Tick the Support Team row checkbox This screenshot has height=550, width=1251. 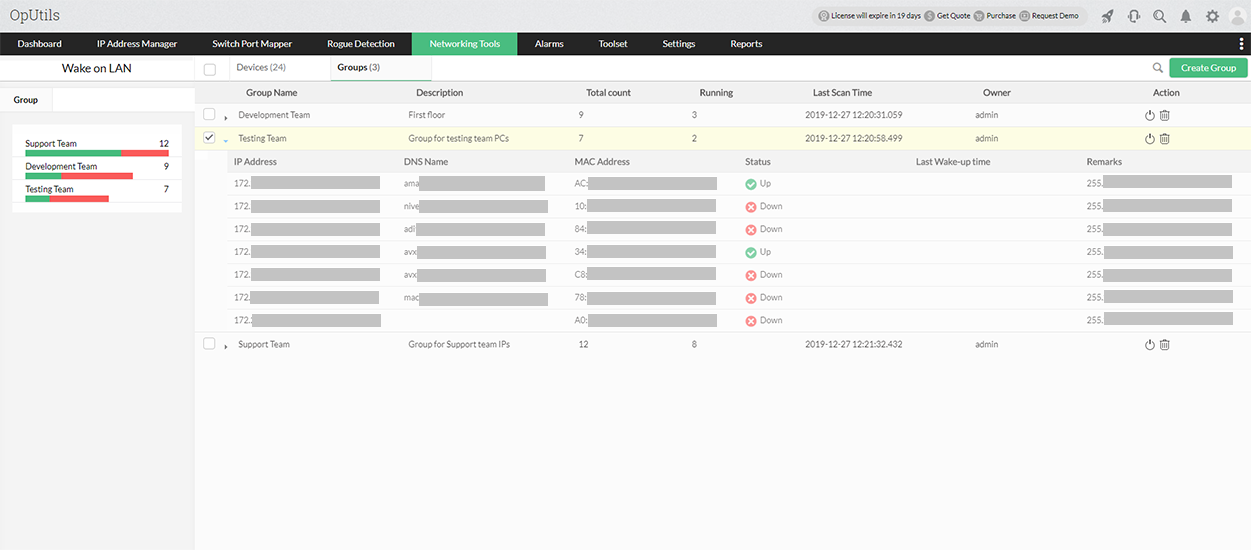point(209,343)
